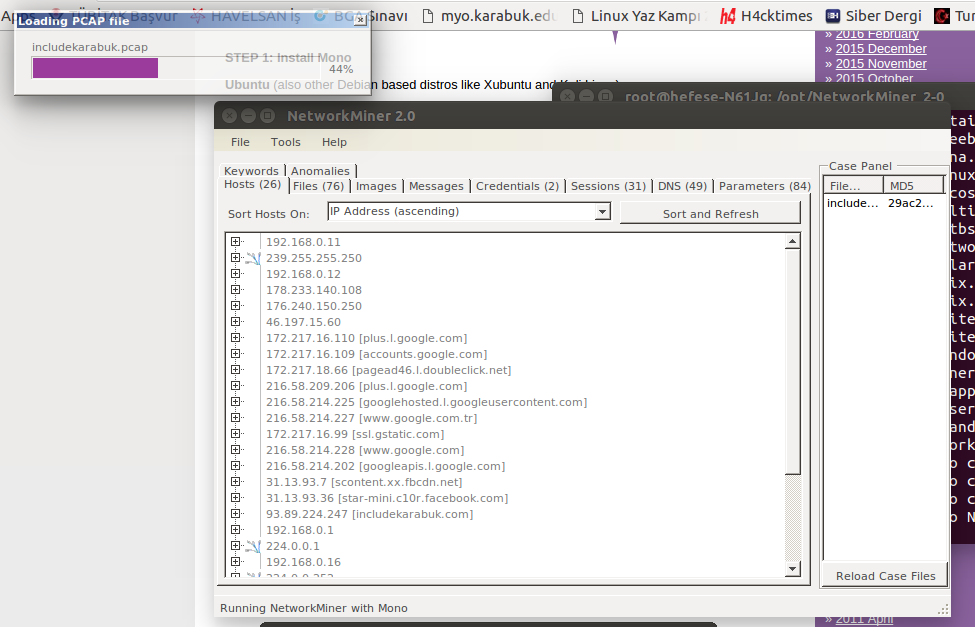This screenshot has height=627, width=975.
Task: Open the 2016 February archive link
Action: click(x=877, y=35)
